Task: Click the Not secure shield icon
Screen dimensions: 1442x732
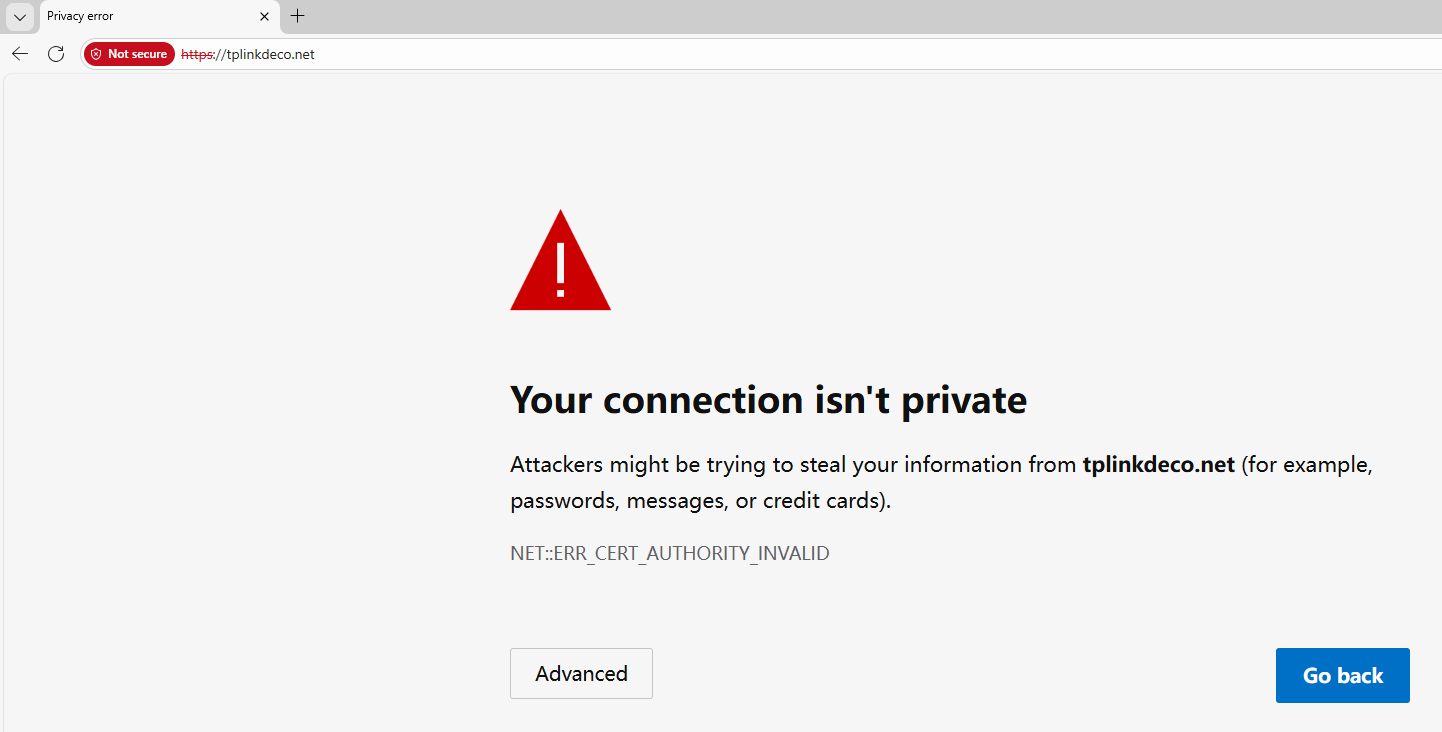Action: pyautogui.click(x=96, y=53)
